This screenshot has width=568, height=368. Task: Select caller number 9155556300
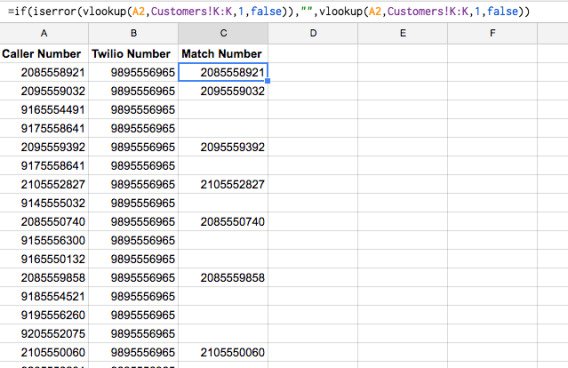44,241
